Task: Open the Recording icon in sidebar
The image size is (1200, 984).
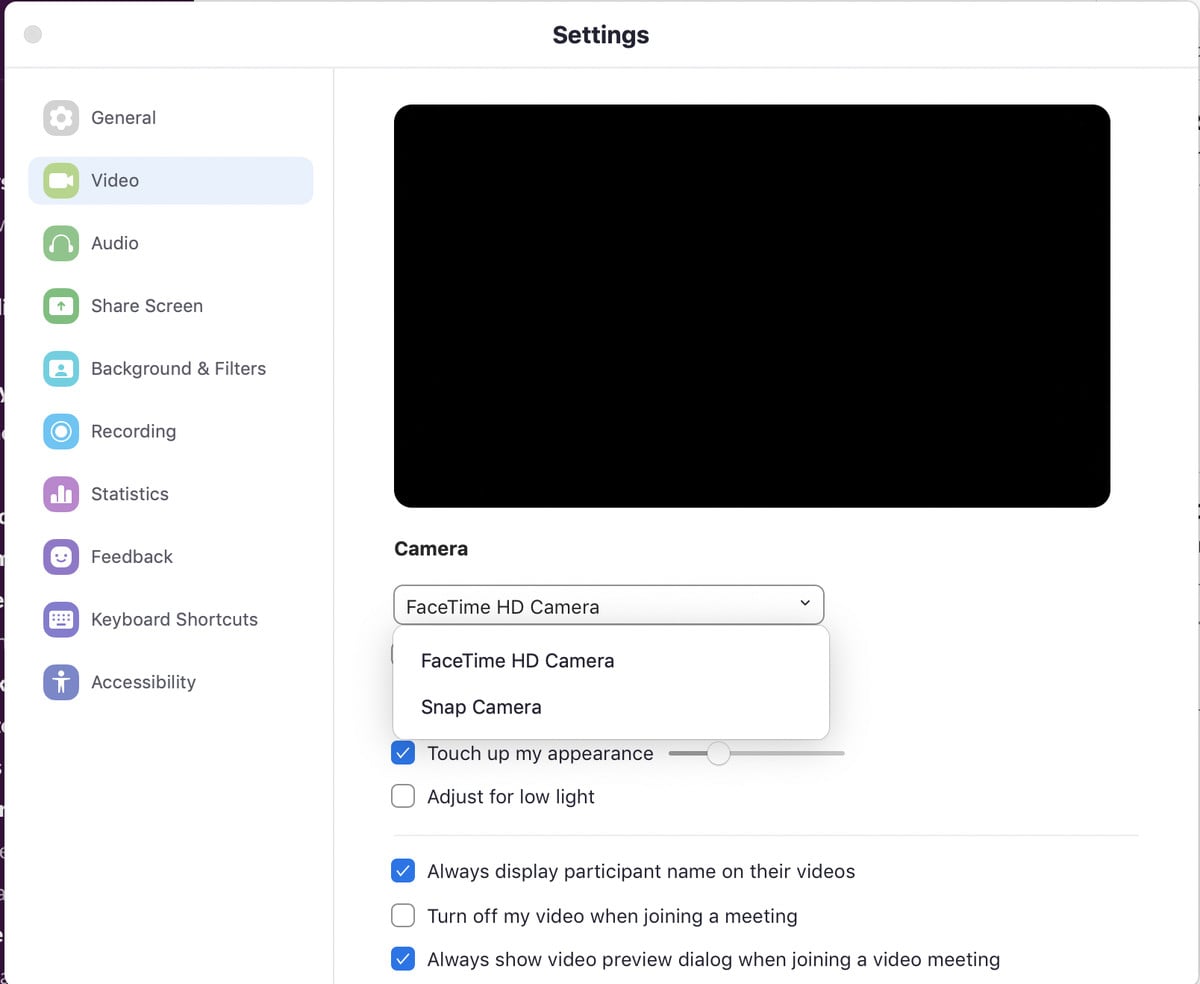Action: 61,431
